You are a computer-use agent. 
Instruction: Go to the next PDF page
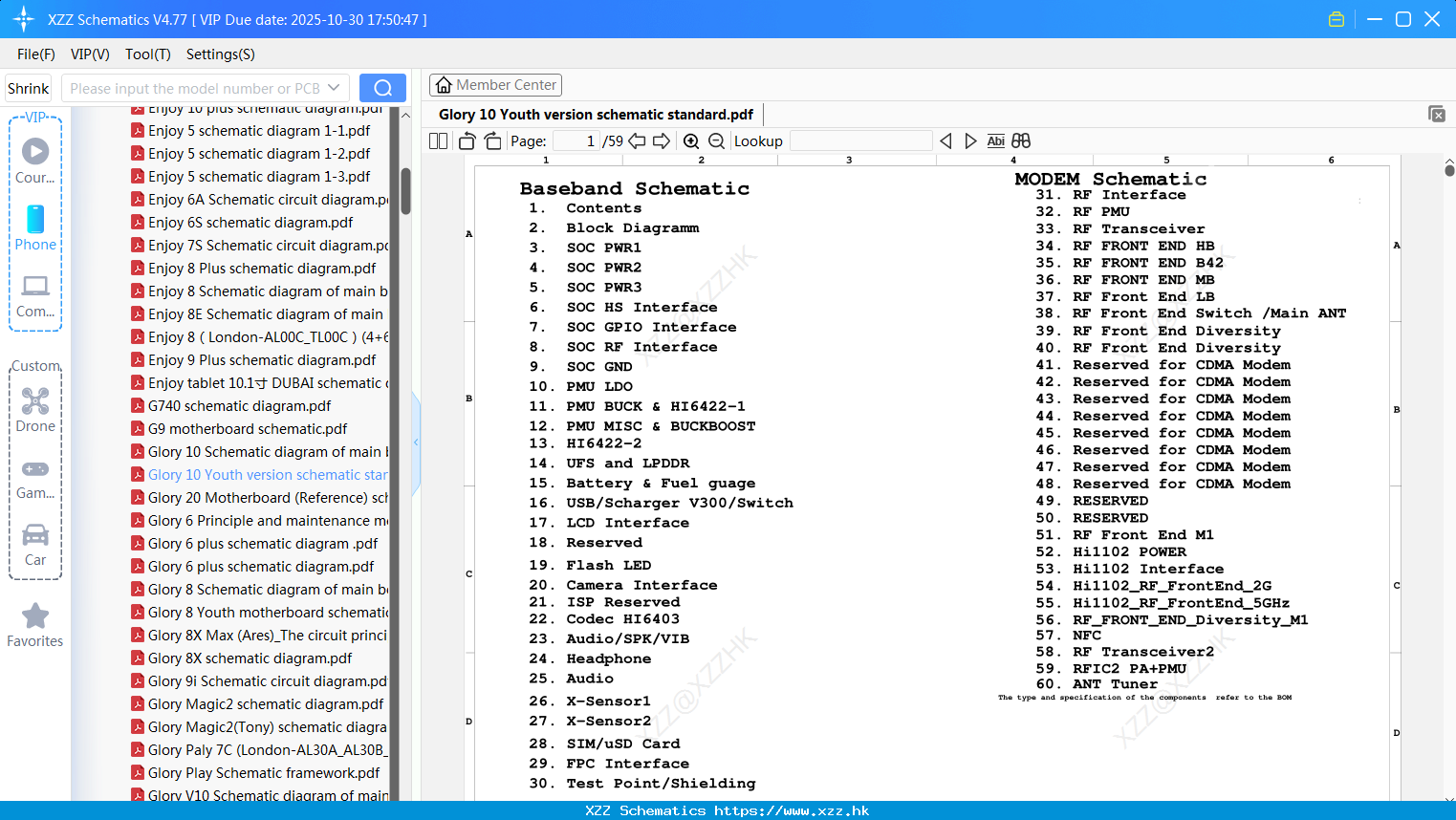tap(662, 140)
